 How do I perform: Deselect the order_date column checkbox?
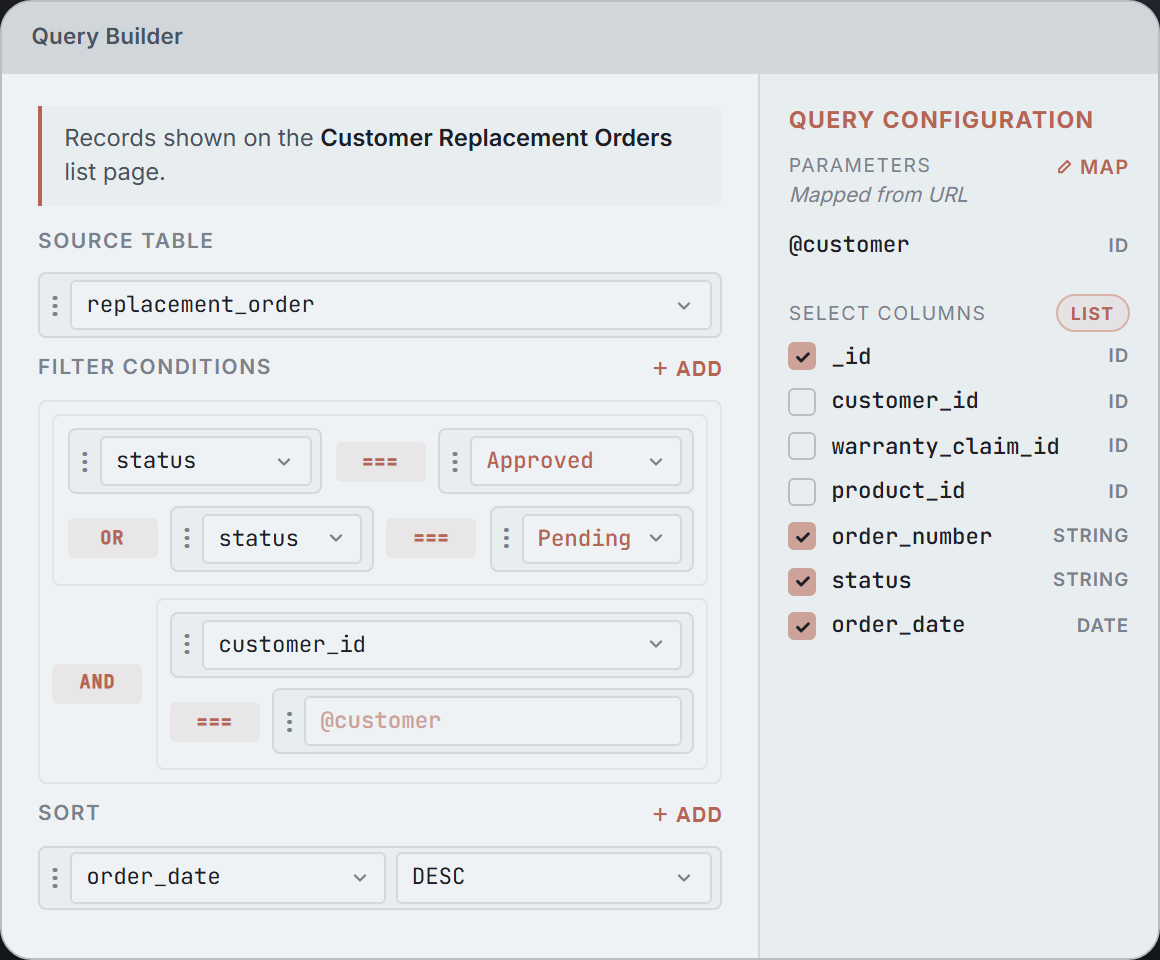[x=802, y=626]
